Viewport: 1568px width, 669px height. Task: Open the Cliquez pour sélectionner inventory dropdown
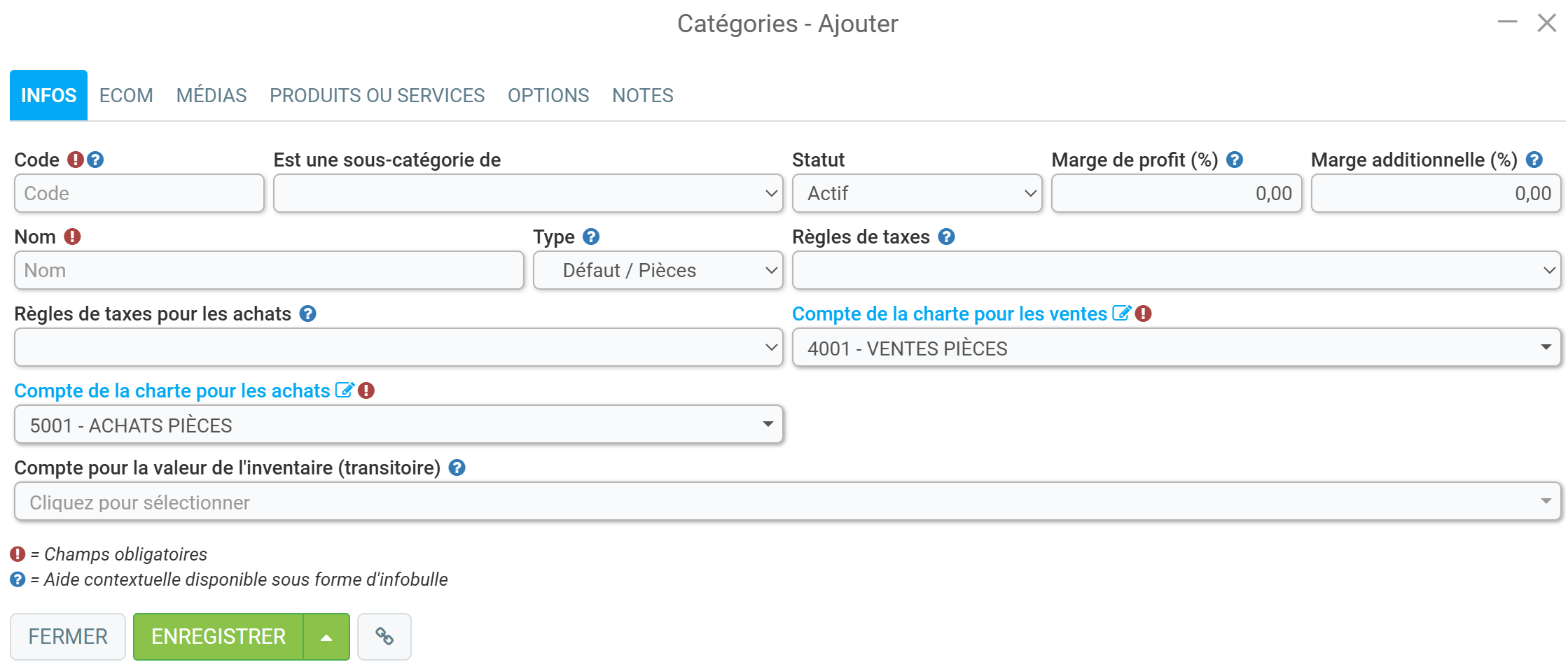[788, 501]
